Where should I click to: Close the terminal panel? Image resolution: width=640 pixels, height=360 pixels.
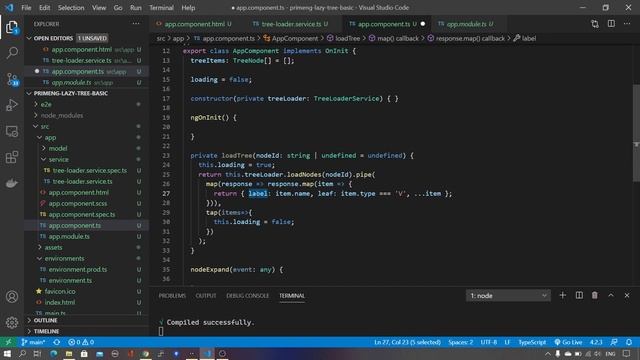pos(627,295)
